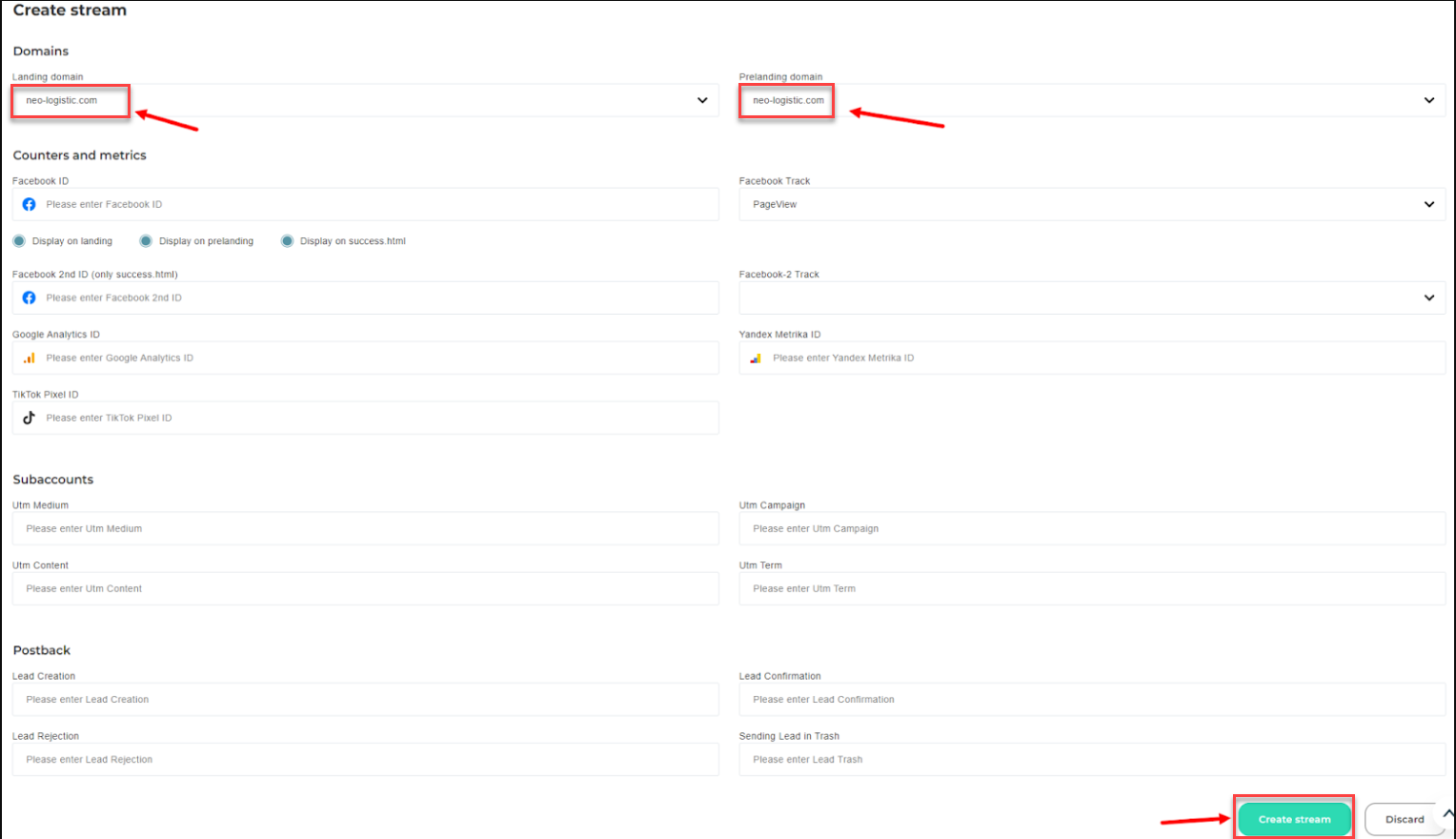Click the Yandex Metrika ID label
This screenshot has height=839, width=1456.
[x=779, y=335]
